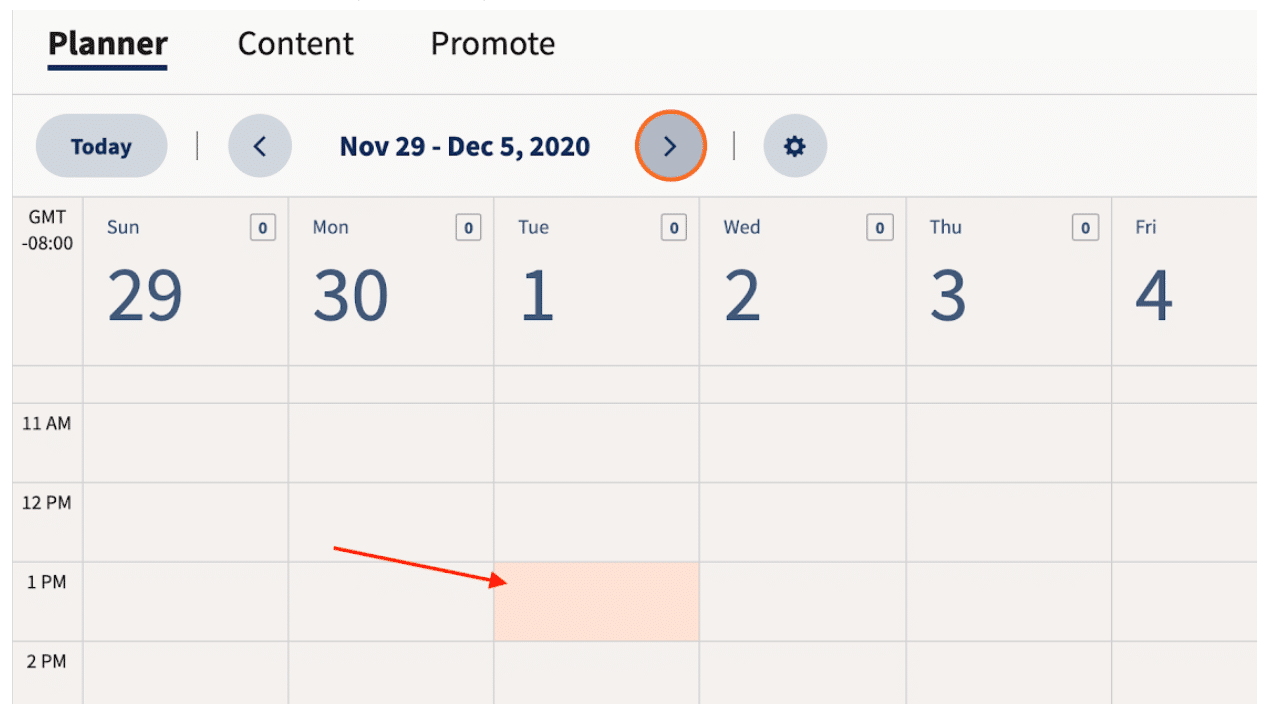
Task: Click the Thursday 11 AM time slot
Action: (1008, 443)
